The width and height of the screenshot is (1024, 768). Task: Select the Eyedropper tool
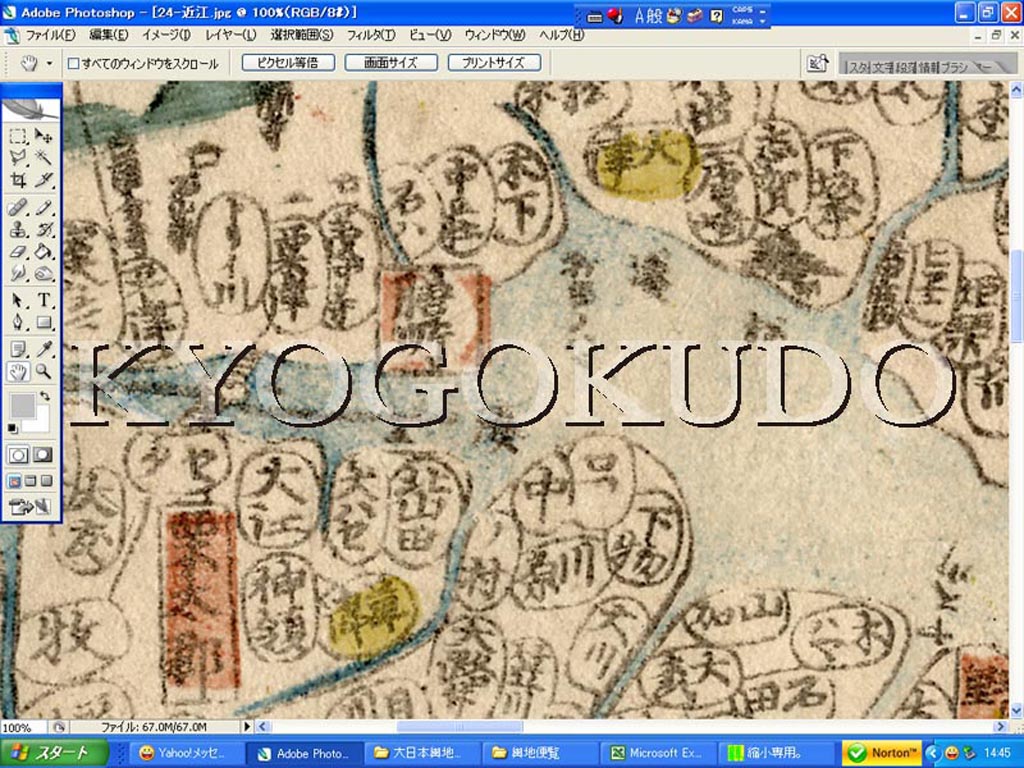click(x=43, y=349)
